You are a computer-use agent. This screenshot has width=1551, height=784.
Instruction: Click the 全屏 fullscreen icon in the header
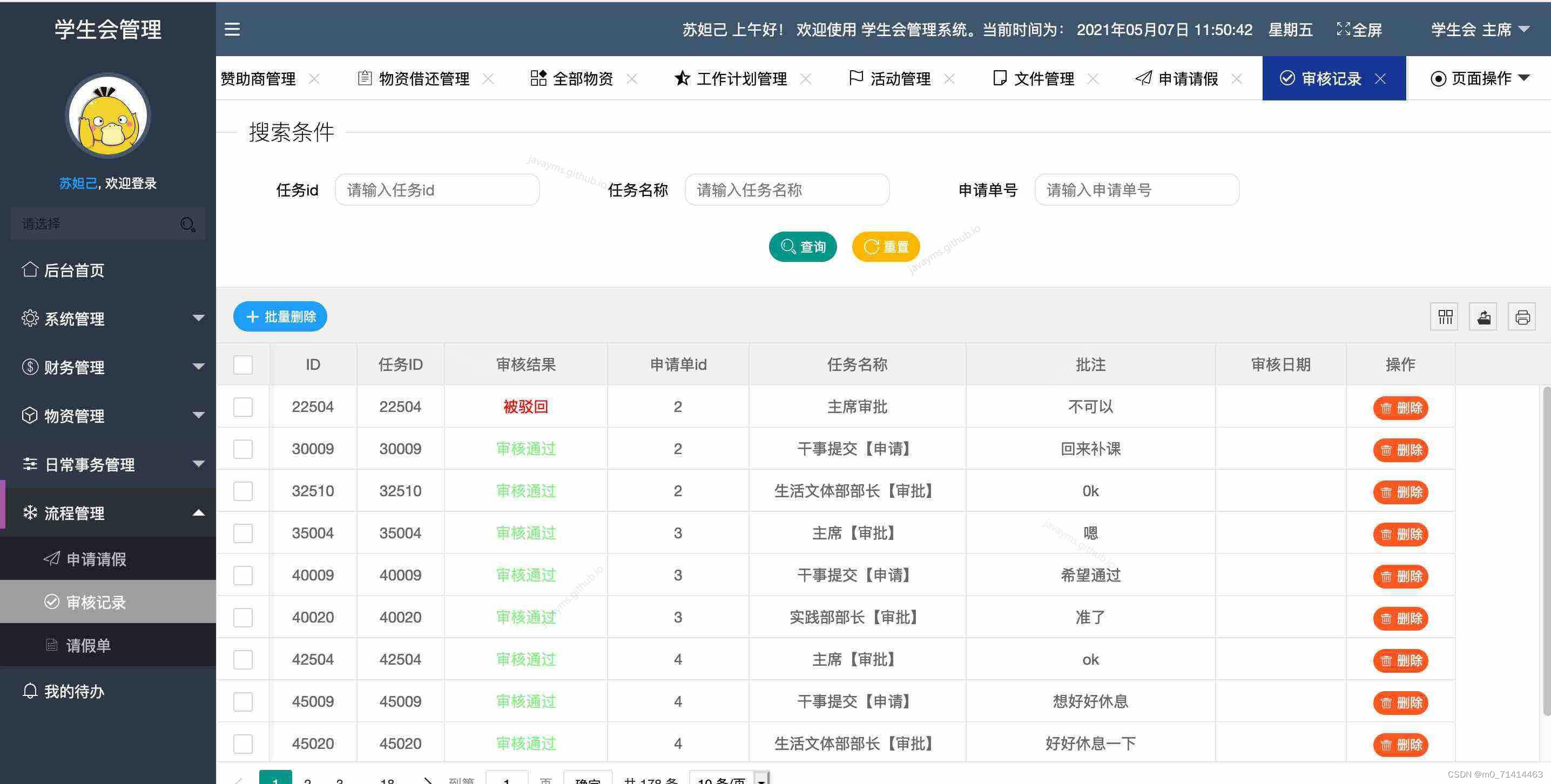[1344, 29]
